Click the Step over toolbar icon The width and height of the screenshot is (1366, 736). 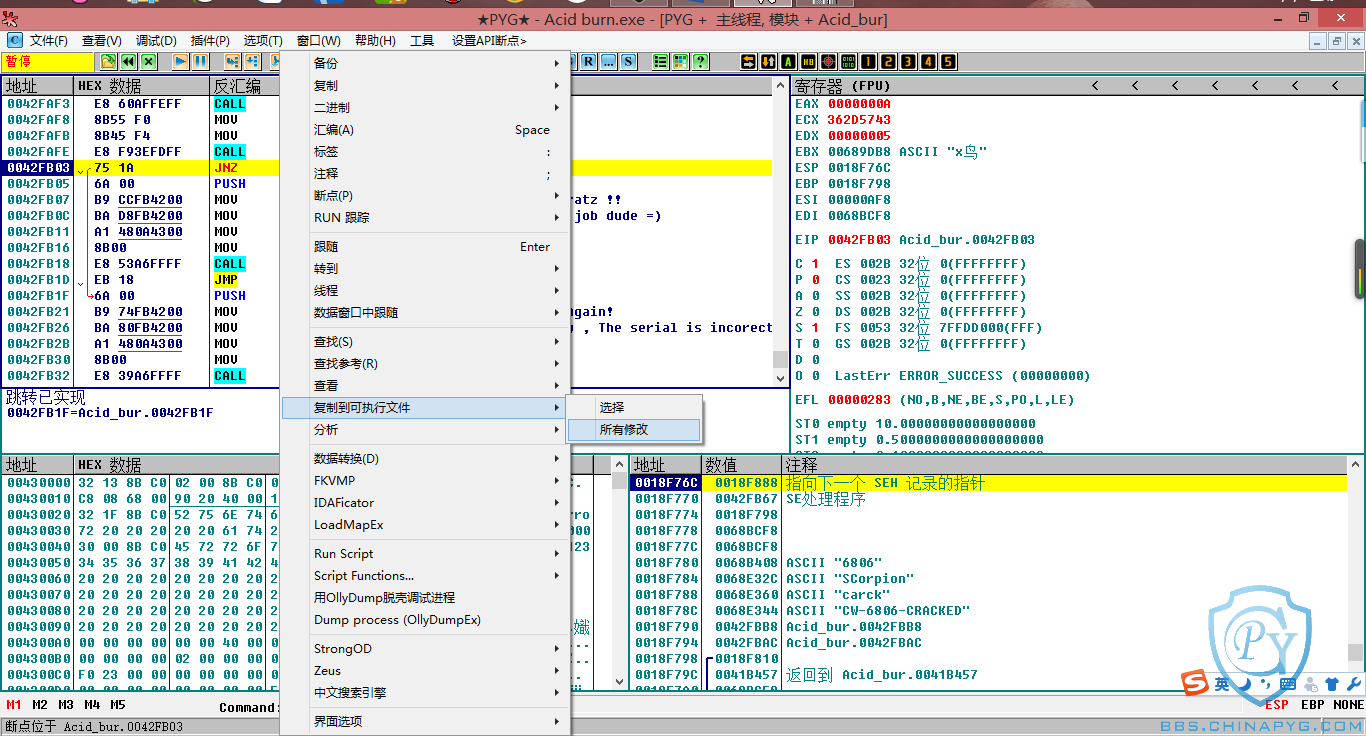(x=252, y=61)
